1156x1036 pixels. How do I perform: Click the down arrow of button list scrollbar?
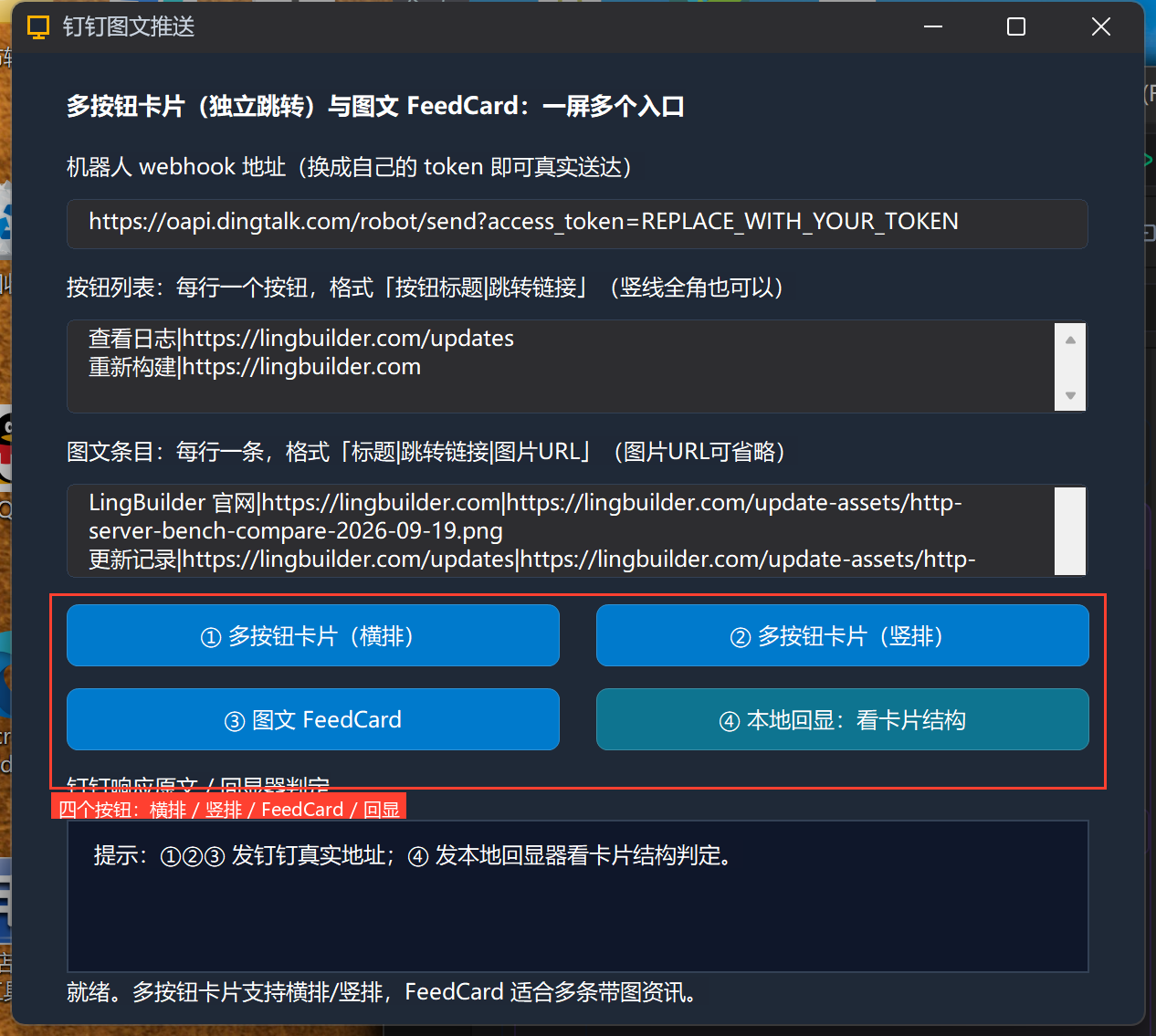[x=1070, y=395]
